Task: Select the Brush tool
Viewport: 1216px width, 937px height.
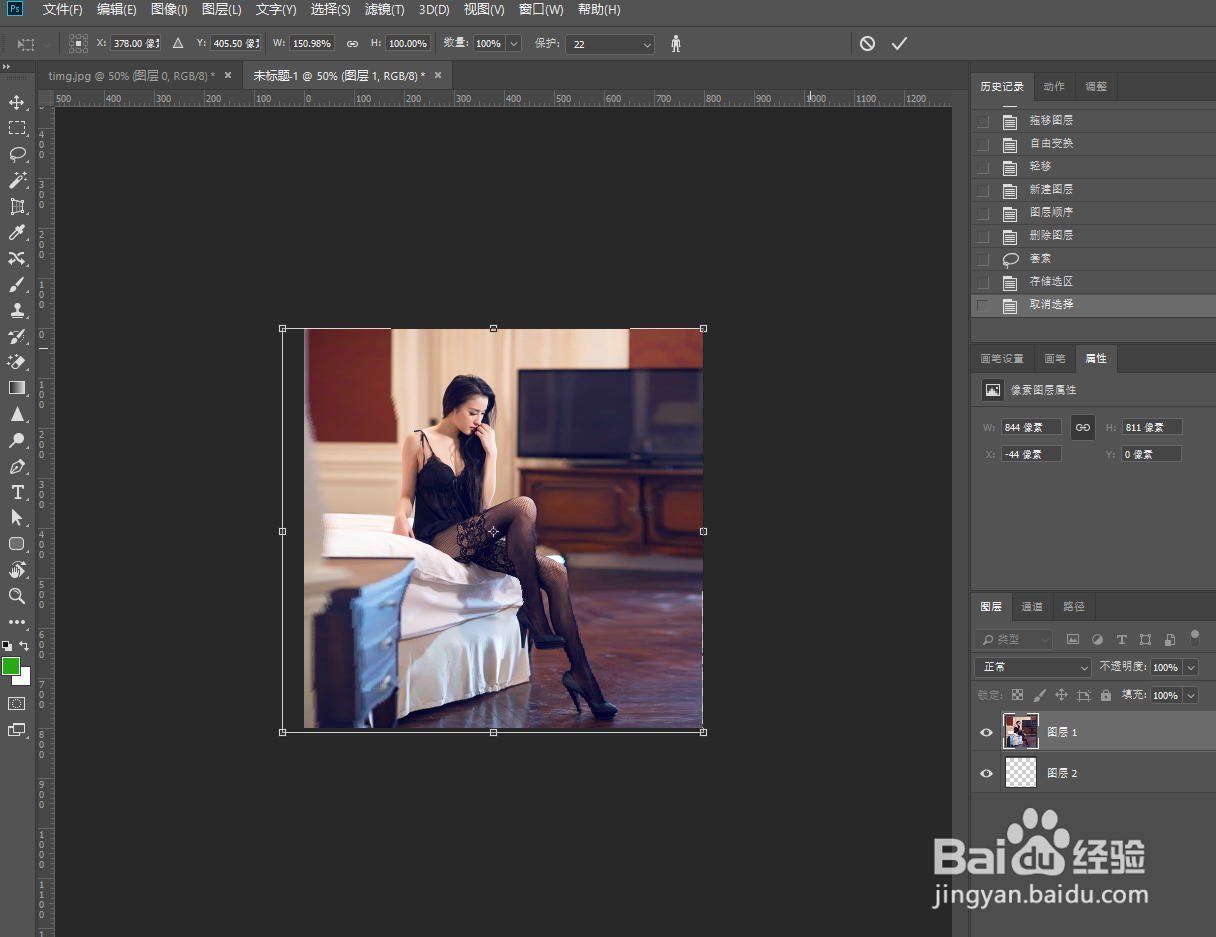Action: coord(17,284)
